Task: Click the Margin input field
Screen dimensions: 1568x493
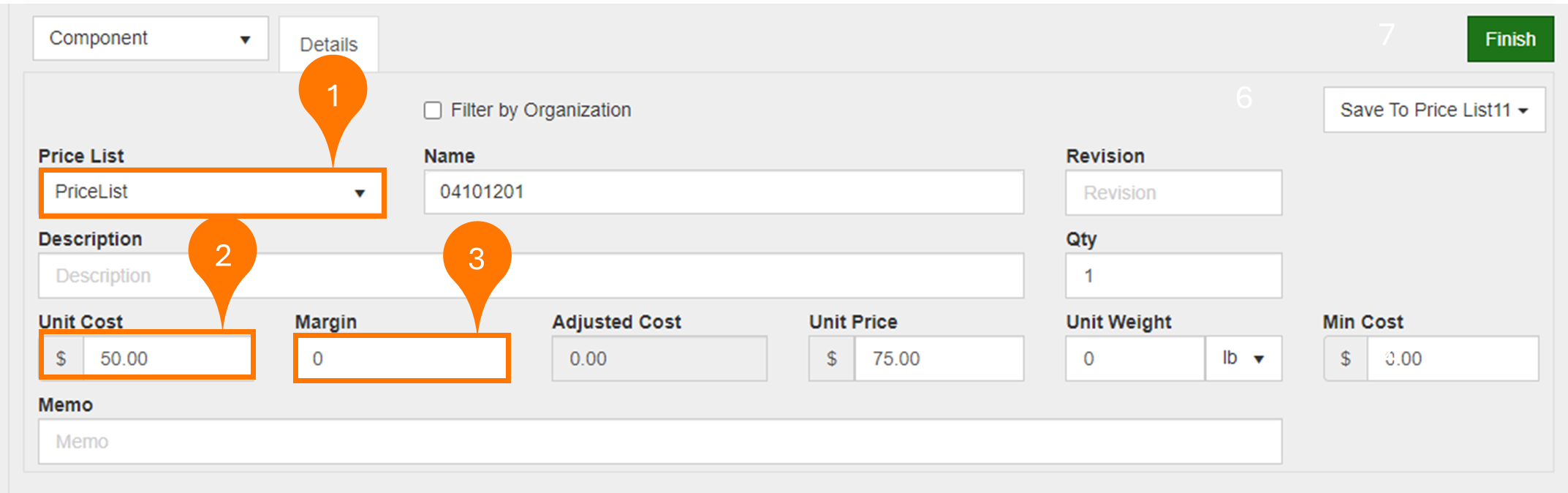Action: coord(401,358)
